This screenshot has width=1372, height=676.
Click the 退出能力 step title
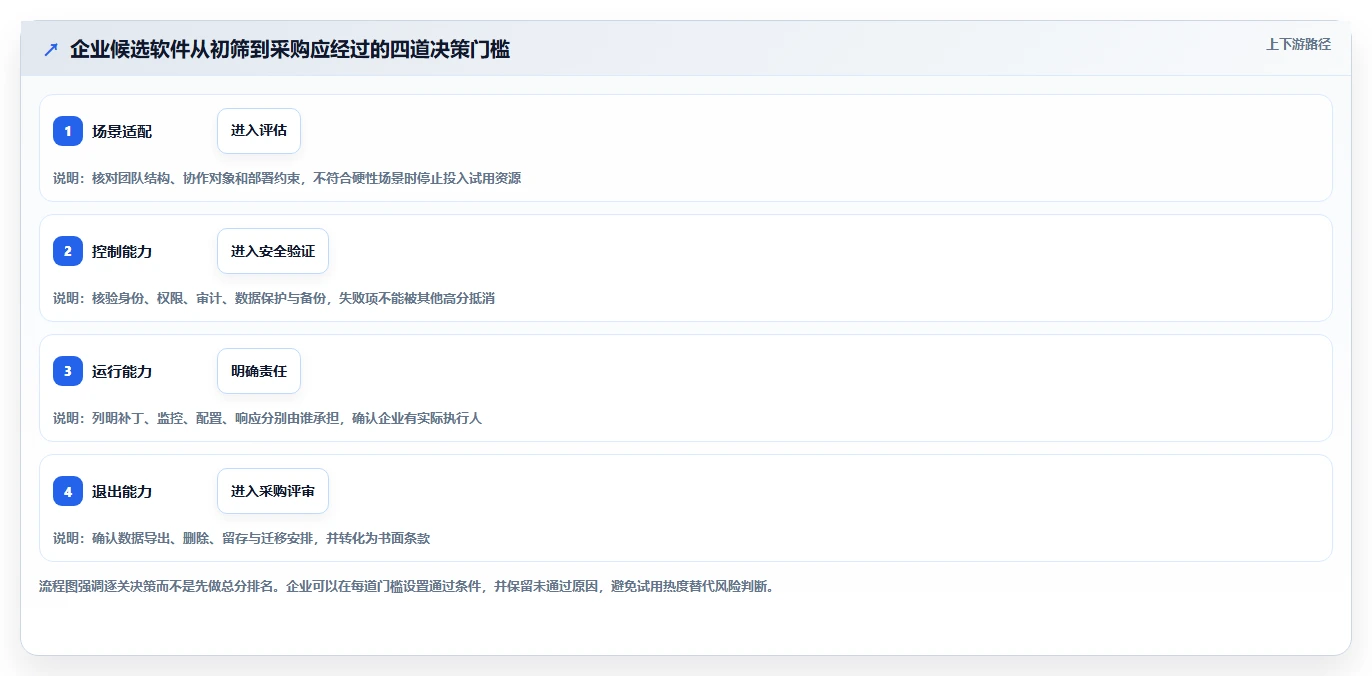[x=122, y=491]
